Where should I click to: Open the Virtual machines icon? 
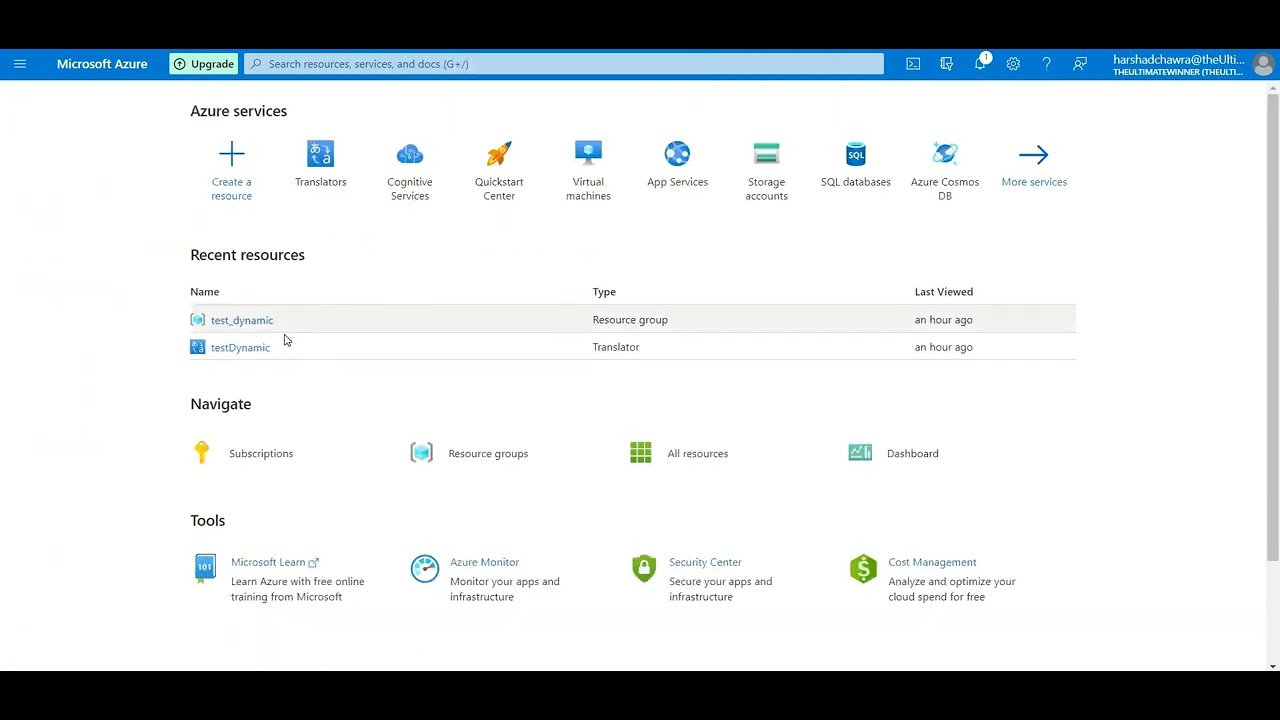tap(588, 154)
